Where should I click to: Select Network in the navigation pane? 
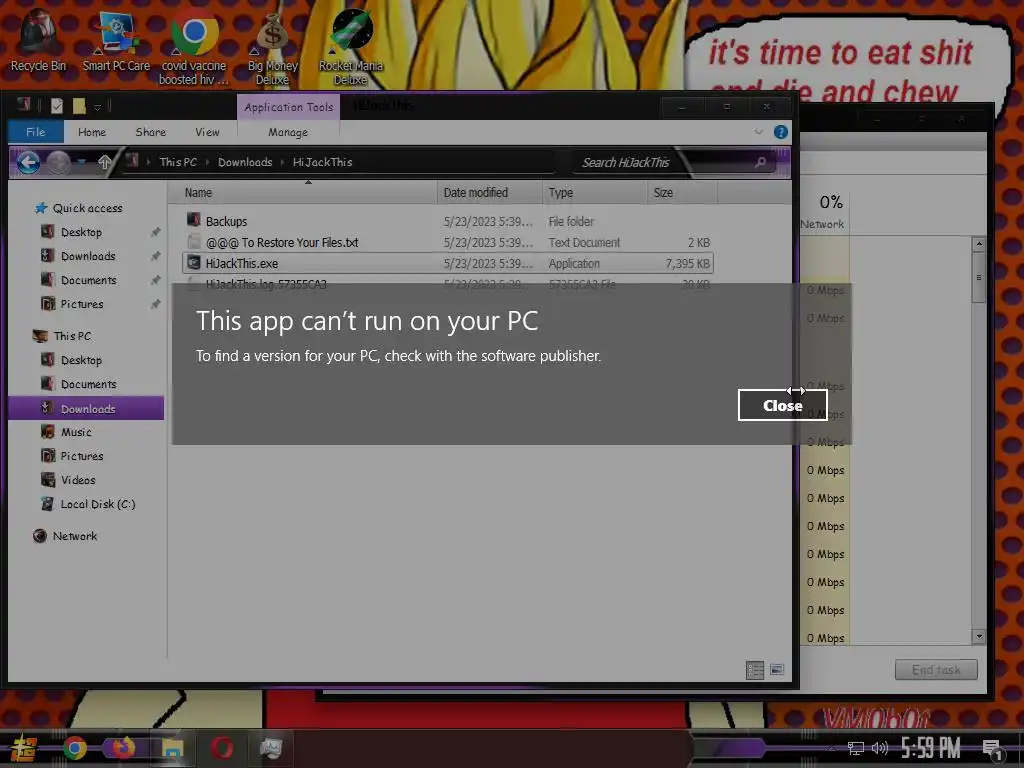pos(74,536)
